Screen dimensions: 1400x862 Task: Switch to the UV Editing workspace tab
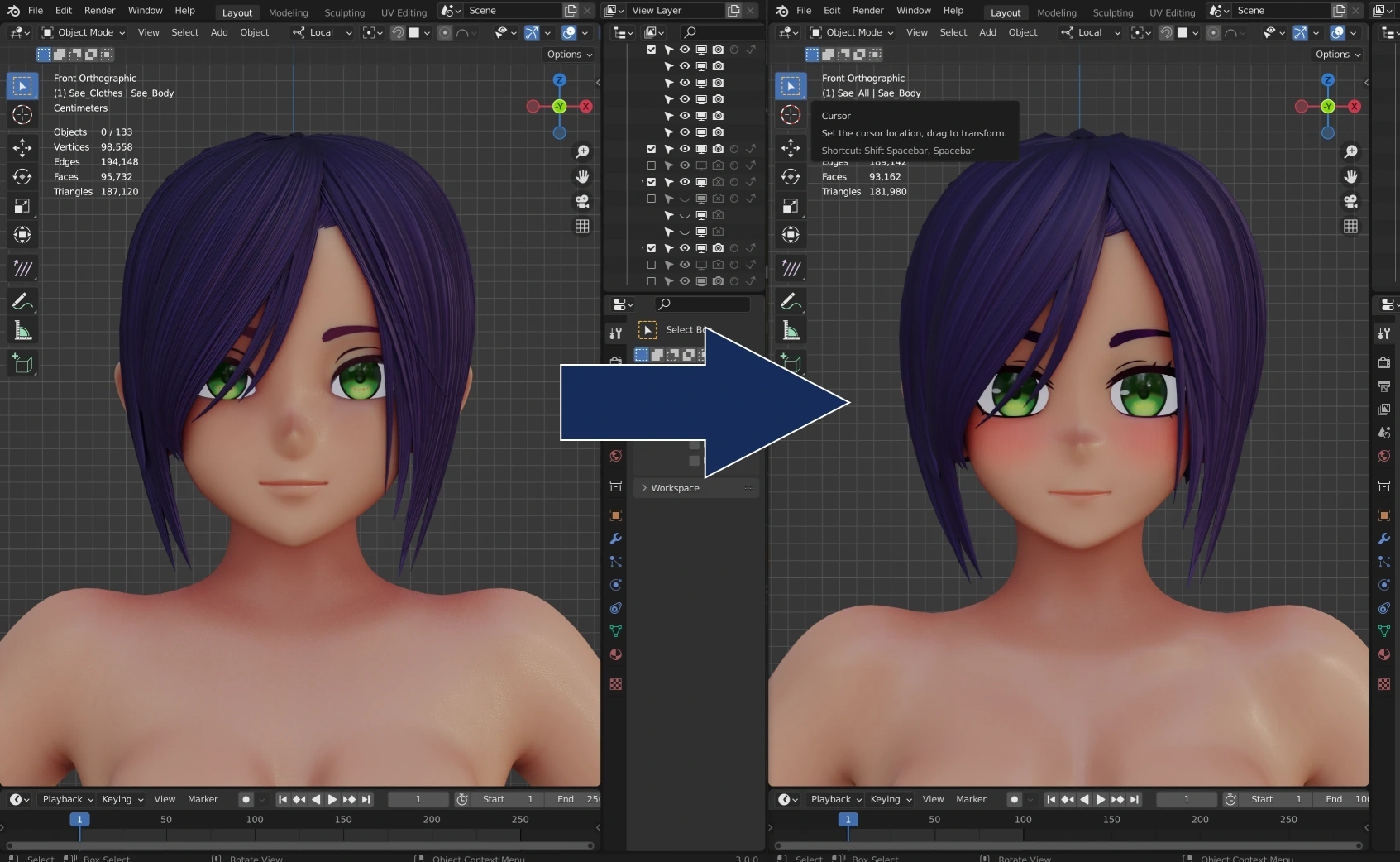coord(404,12)
